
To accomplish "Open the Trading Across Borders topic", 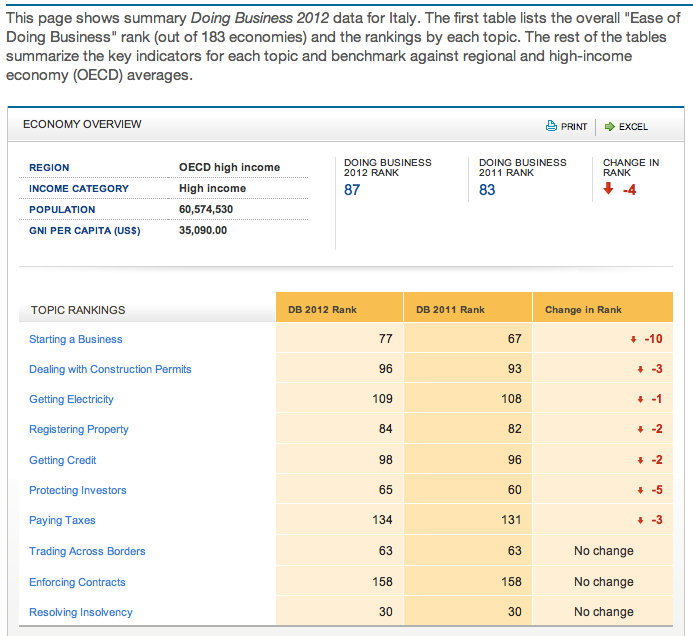I will pos(87,551).
